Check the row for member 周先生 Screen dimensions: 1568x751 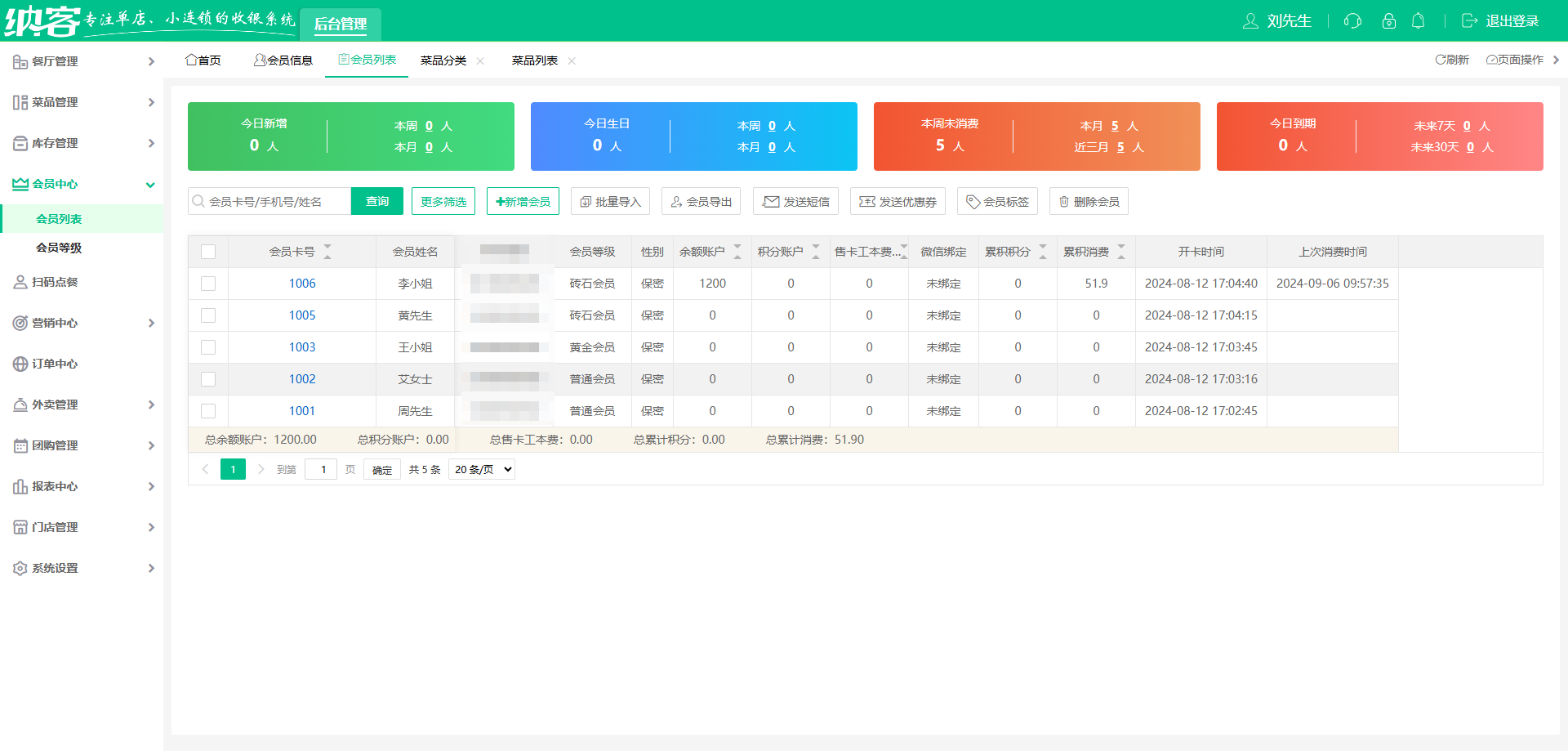208,411
